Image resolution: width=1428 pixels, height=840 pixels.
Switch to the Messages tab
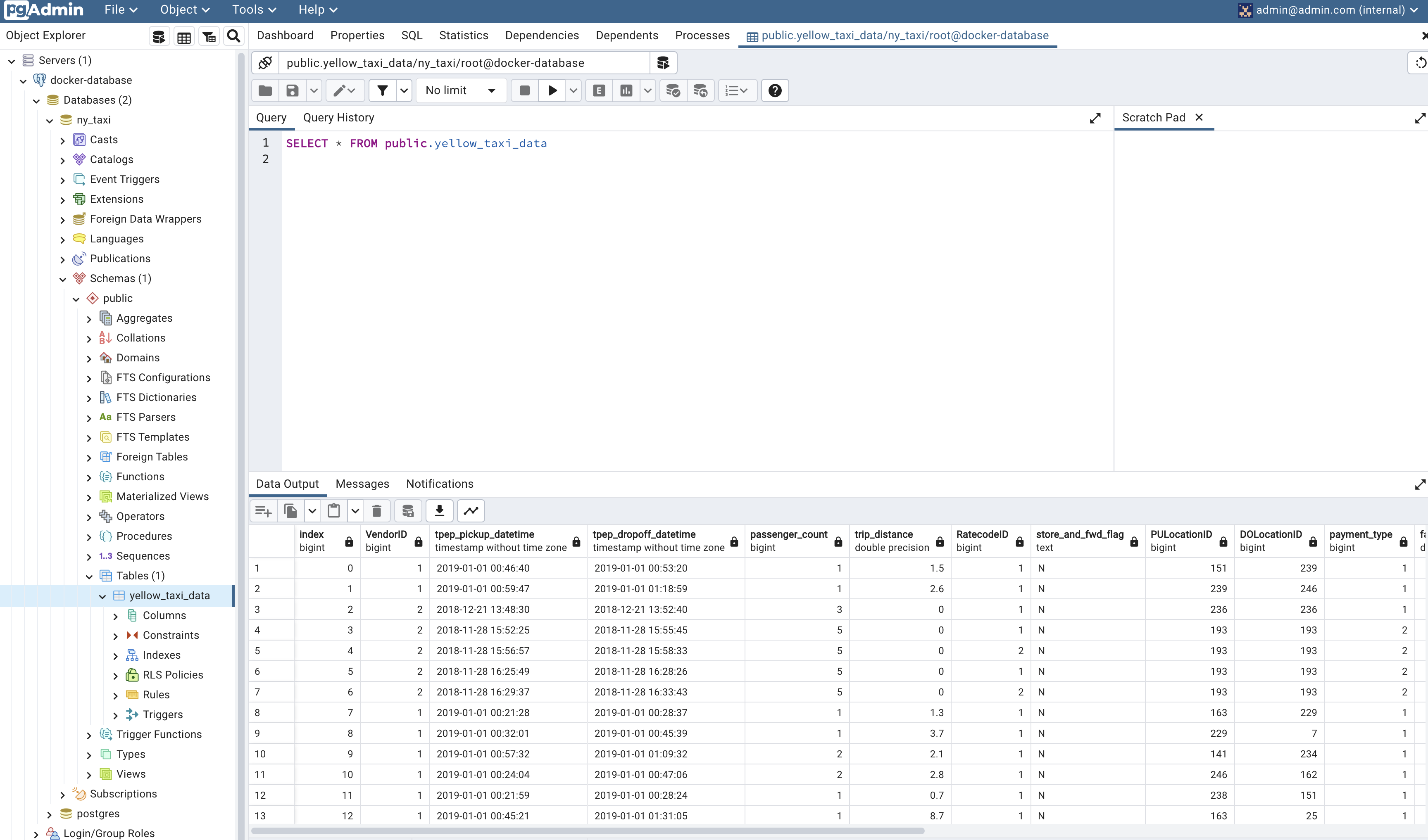[x=362, y=484]
